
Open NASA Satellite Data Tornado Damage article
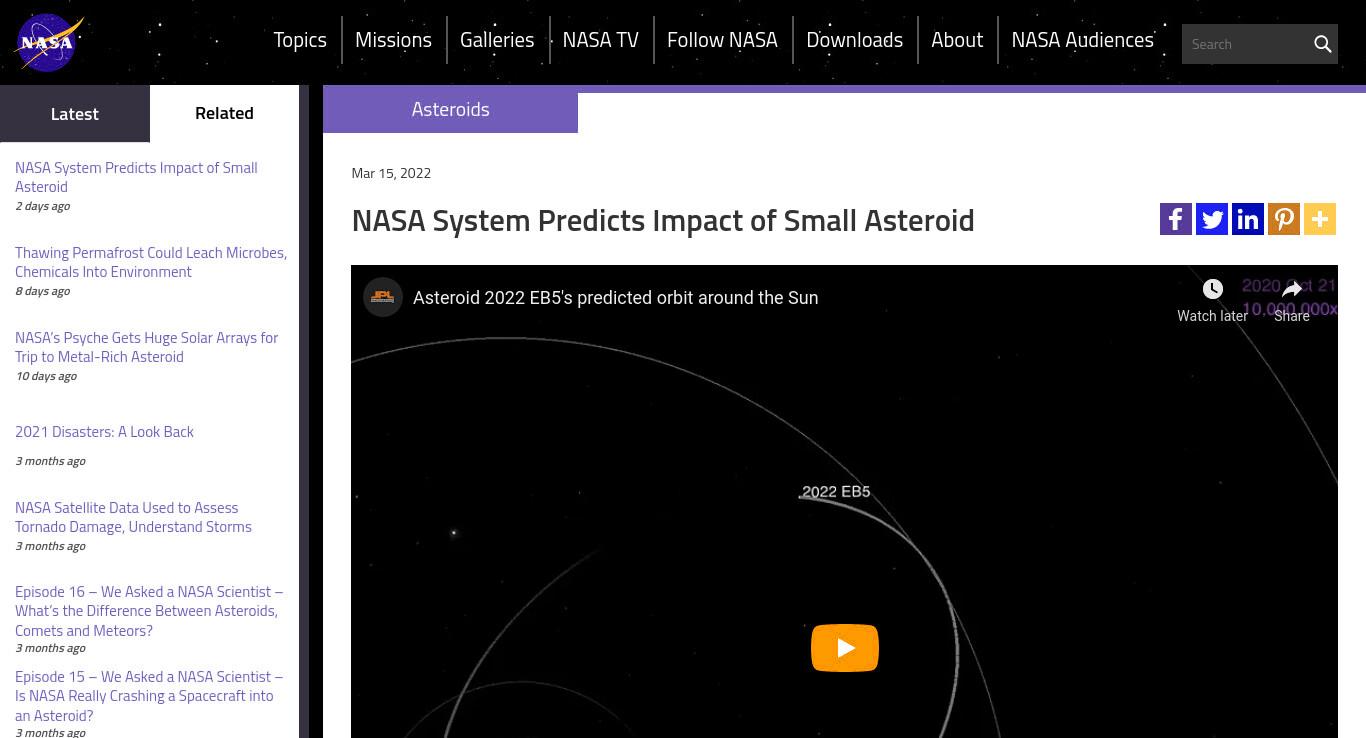pyautogui.click(x=133, y=517)
